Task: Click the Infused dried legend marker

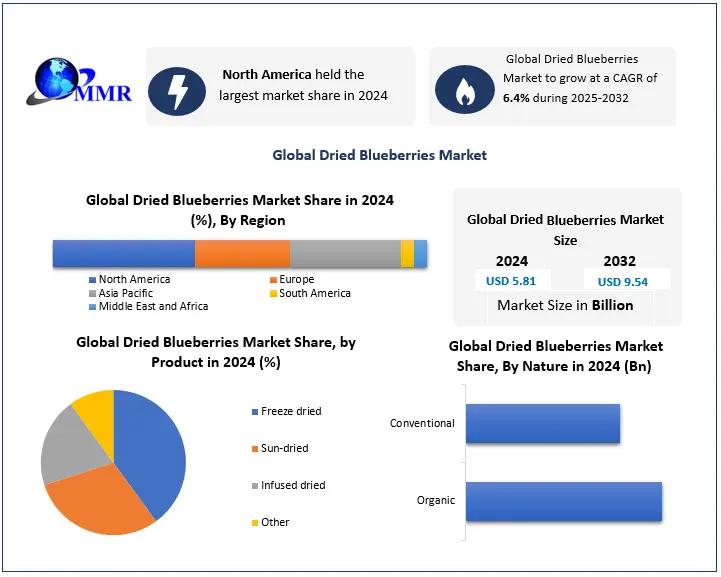Action: click(x=254, y=486)
